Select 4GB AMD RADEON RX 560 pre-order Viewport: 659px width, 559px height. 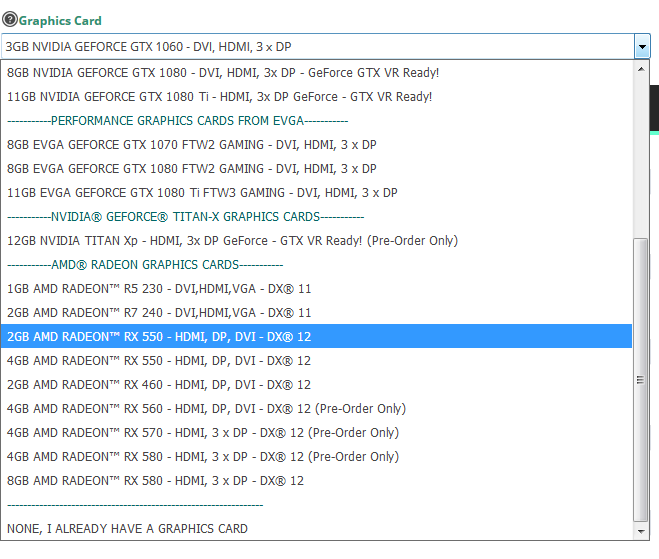[x=316, y=409]
